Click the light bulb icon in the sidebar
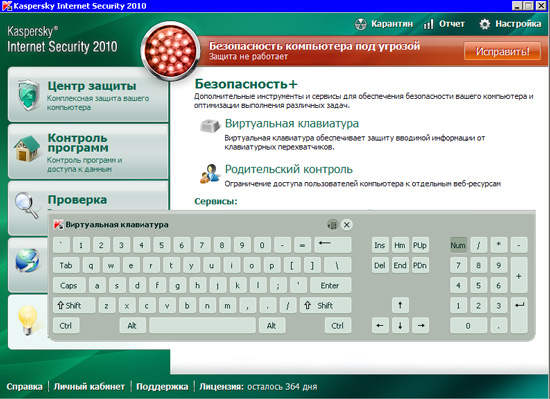The width and height of the screenshot is (550, 399). point(28,320)
